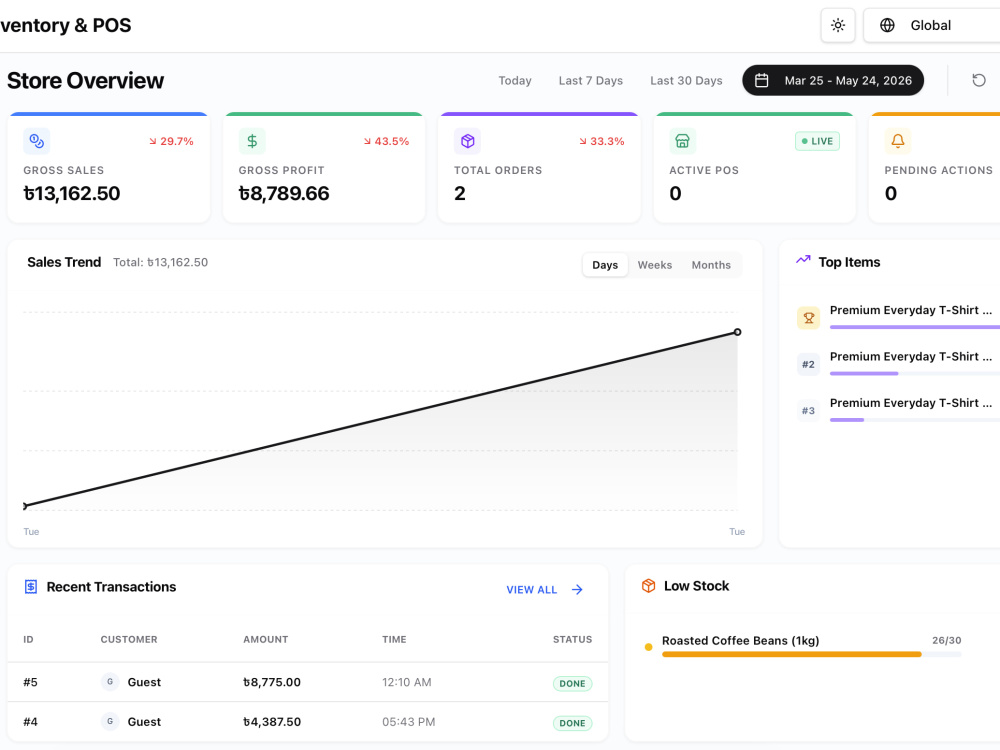Click the amount ৳8,775.00

click(272, 682)
